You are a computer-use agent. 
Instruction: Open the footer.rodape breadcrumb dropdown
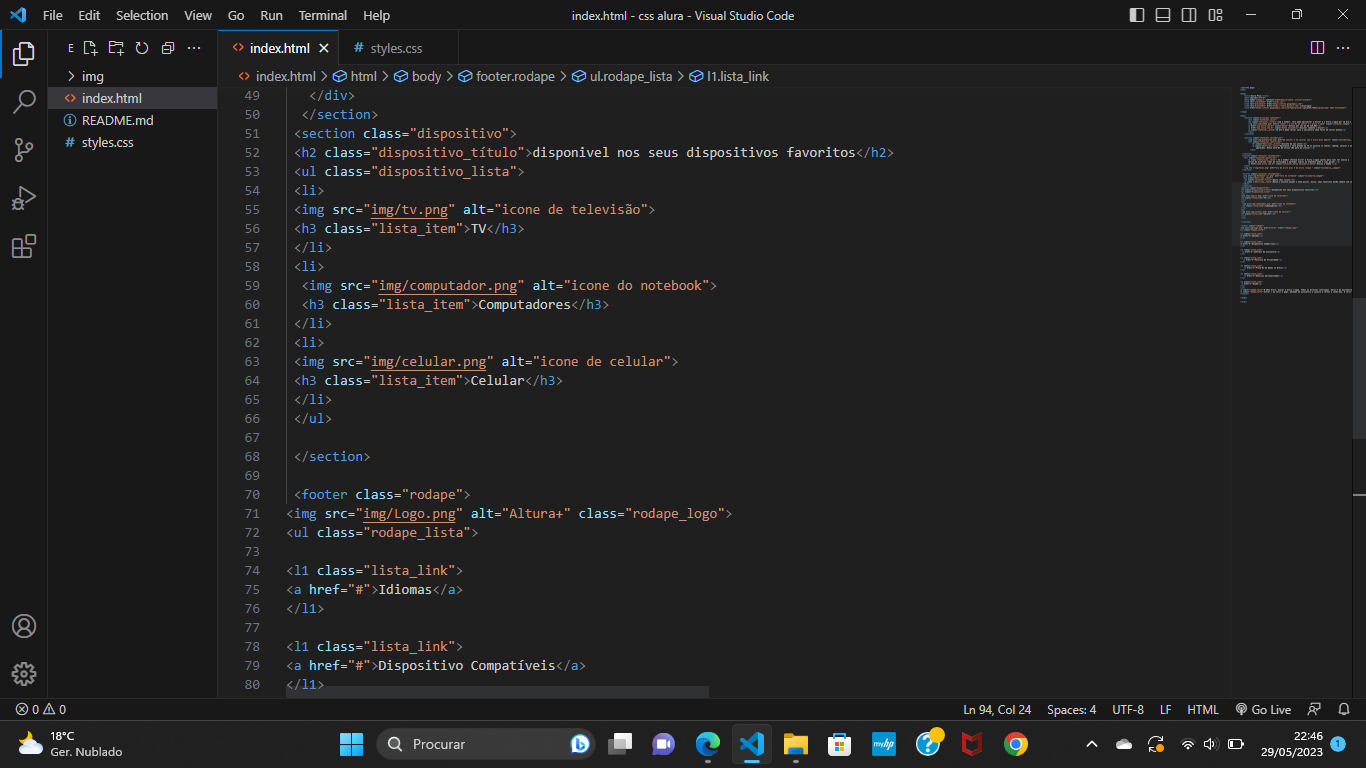click(x=507, y=76)
